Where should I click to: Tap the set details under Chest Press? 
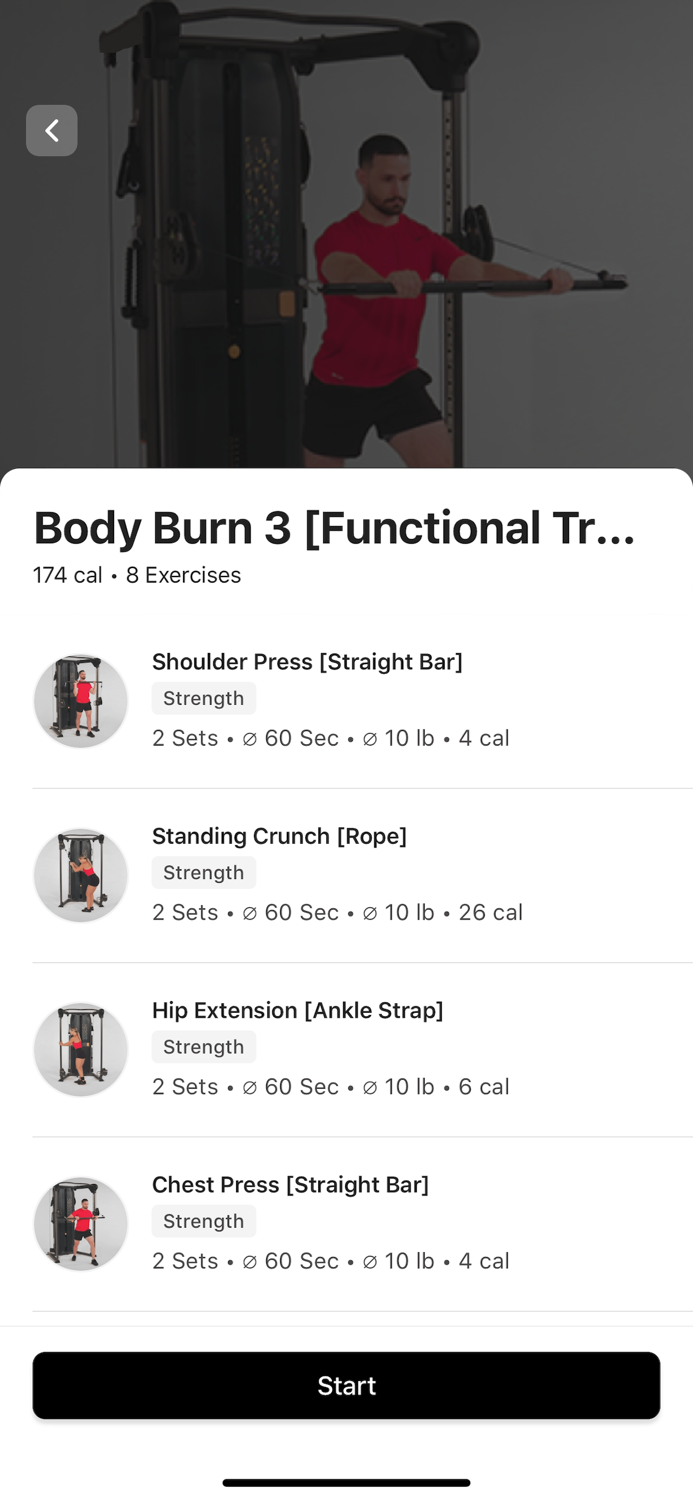330,1261
